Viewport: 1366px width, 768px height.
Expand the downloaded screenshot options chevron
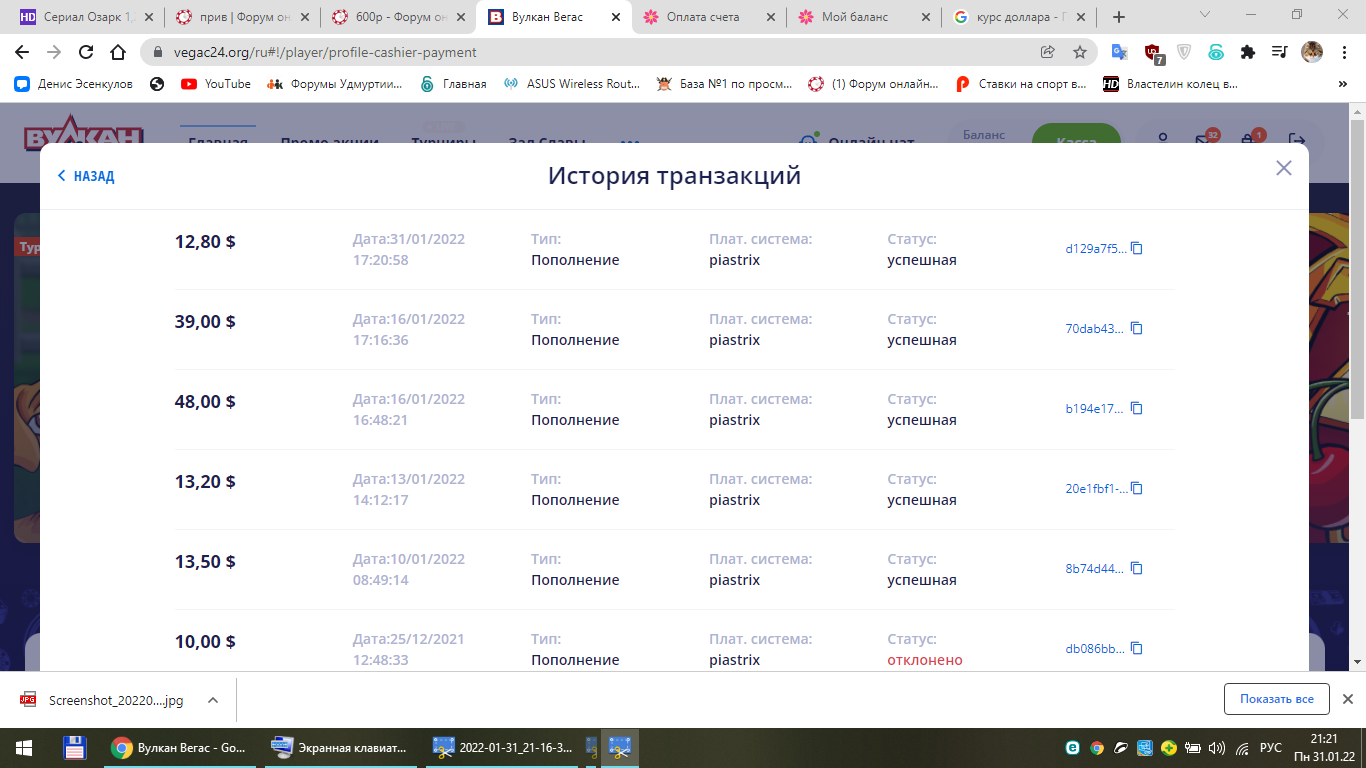213,700
